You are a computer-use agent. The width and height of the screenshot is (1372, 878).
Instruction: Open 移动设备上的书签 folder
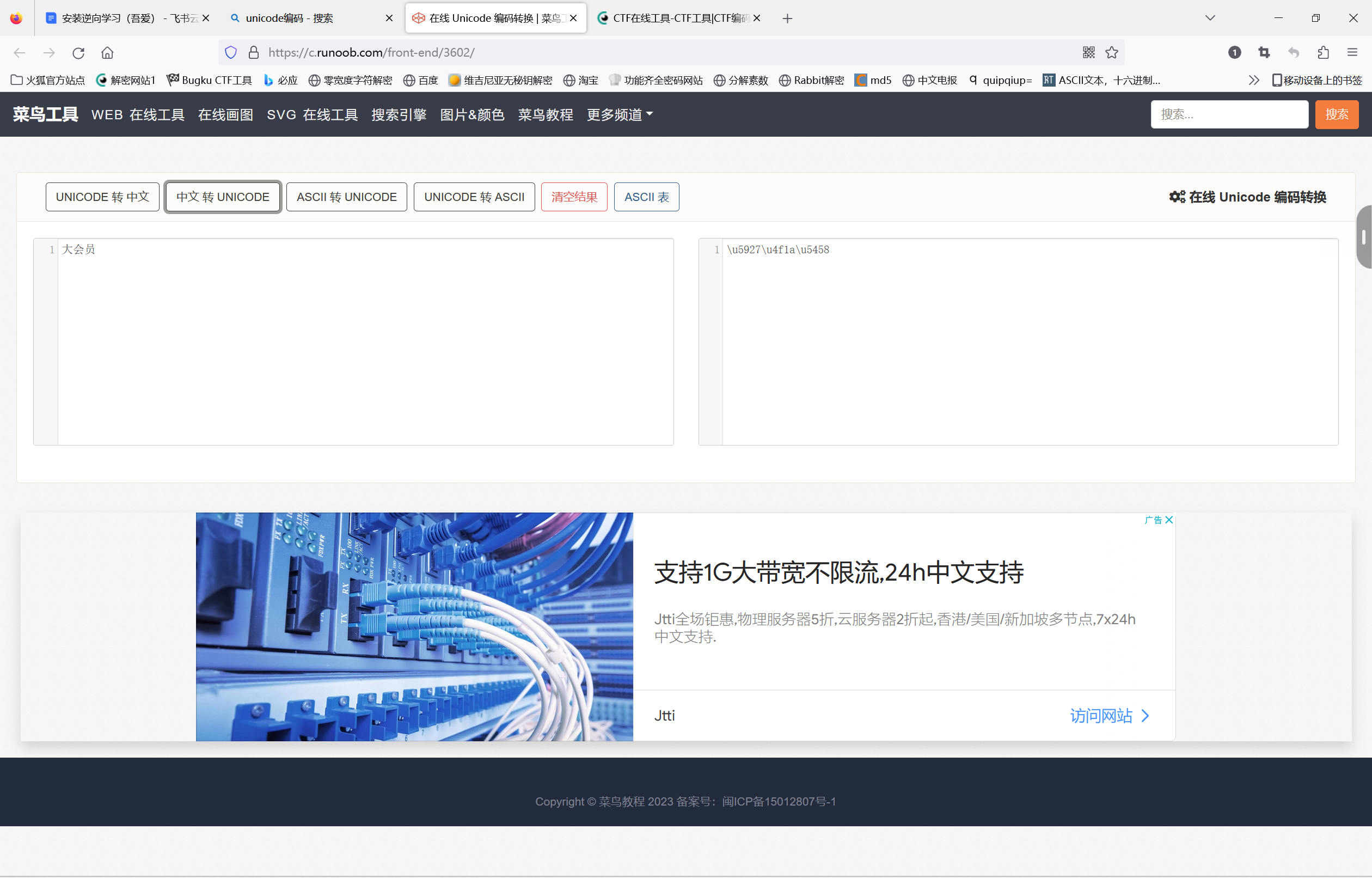coord(1316,81)
